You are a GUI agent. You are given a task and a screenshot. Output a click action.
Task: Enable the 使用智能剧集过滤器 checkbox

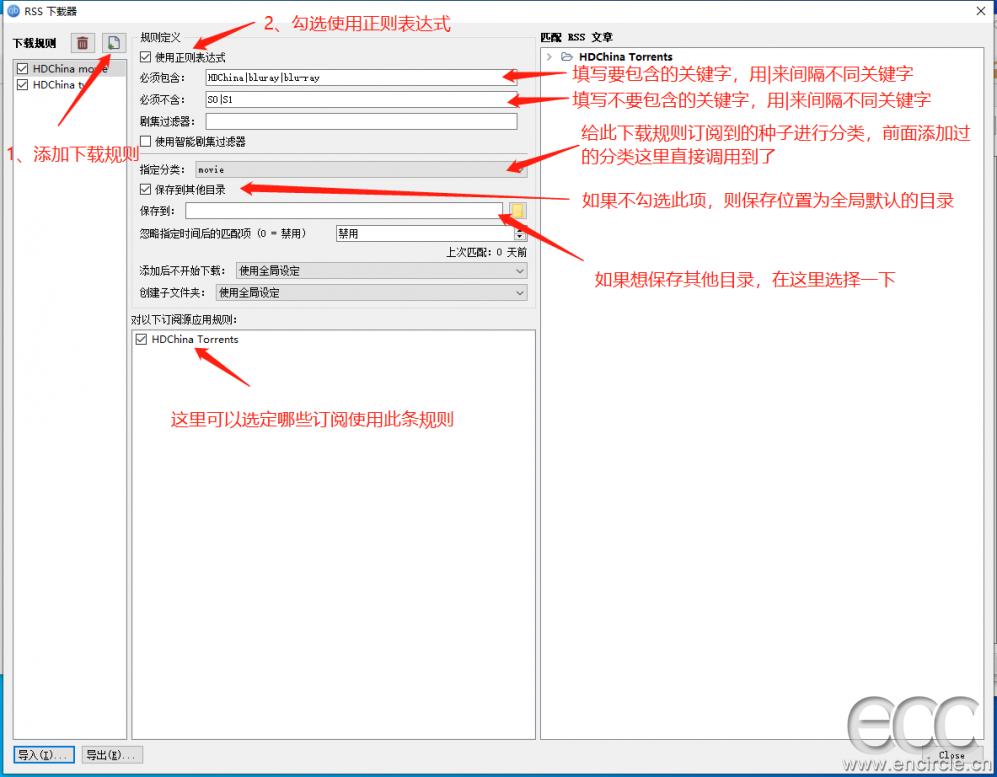click(146, 141)
